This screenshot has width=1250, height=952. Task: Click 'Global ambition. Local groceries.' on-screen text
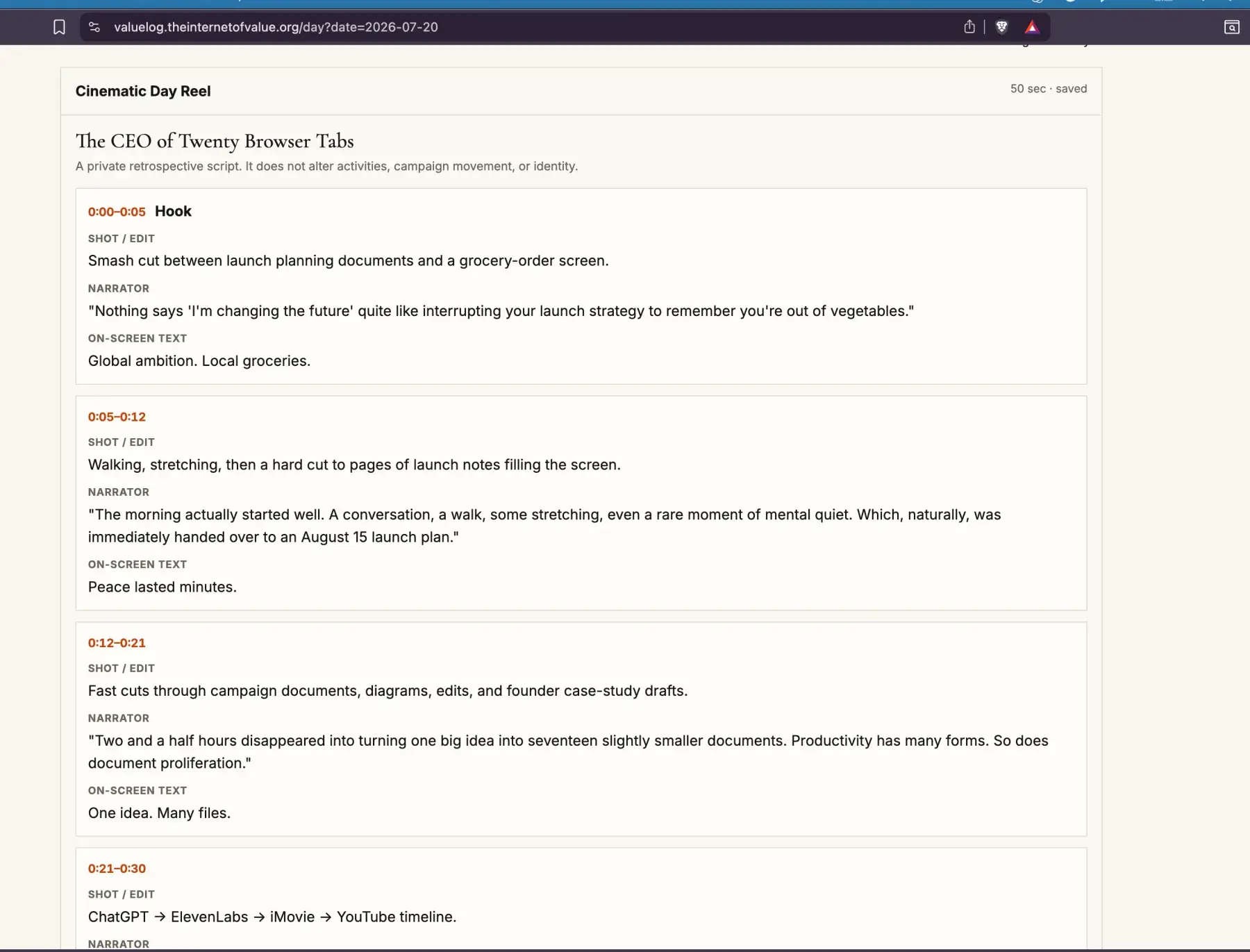[x=199, y=361]
